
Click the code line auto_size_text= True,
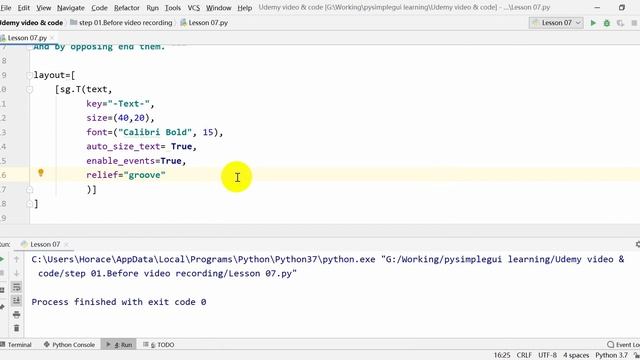(x=141, y=147)
